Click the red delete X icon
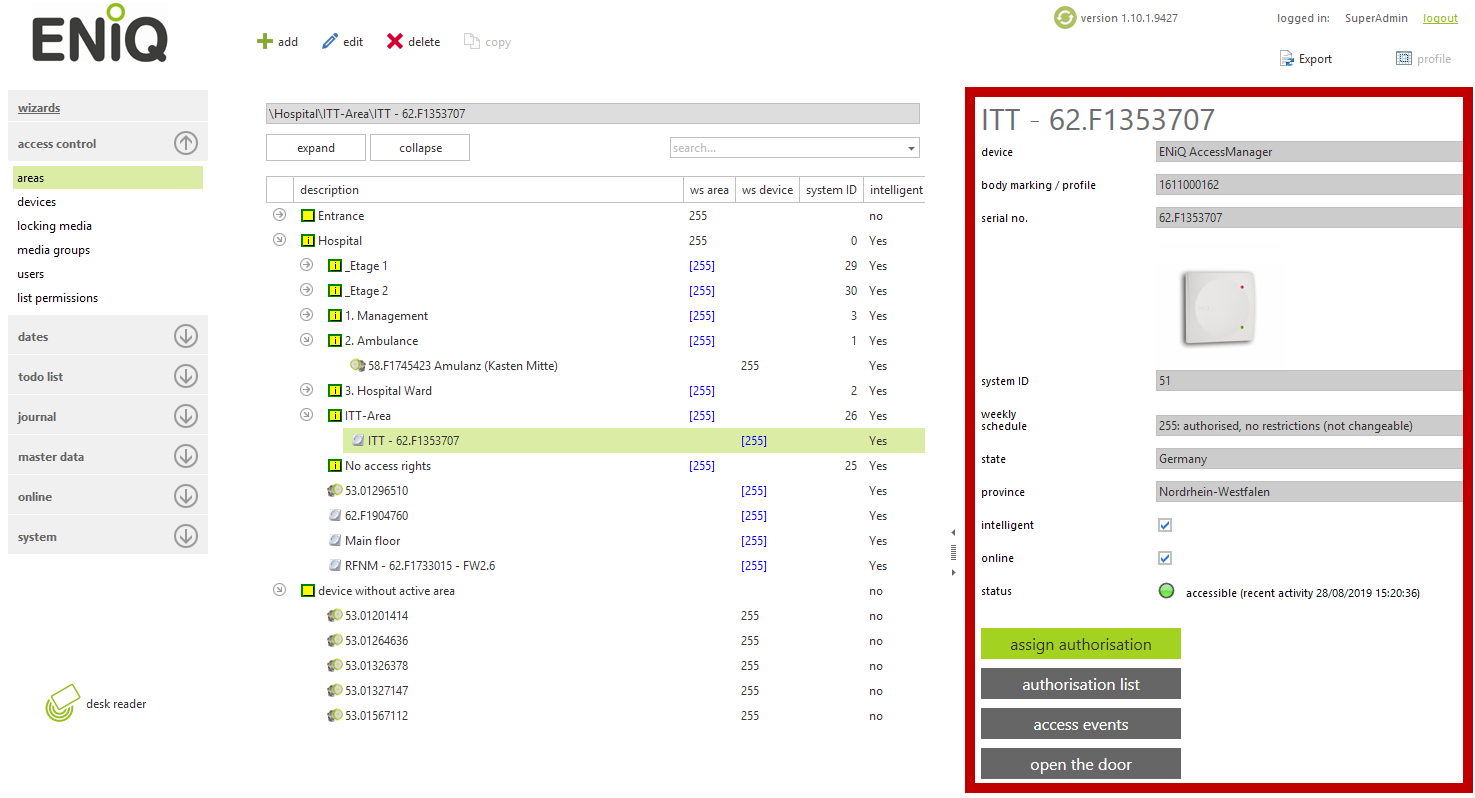Viewport: 1475px width, 798px height. tap(395, 42)
